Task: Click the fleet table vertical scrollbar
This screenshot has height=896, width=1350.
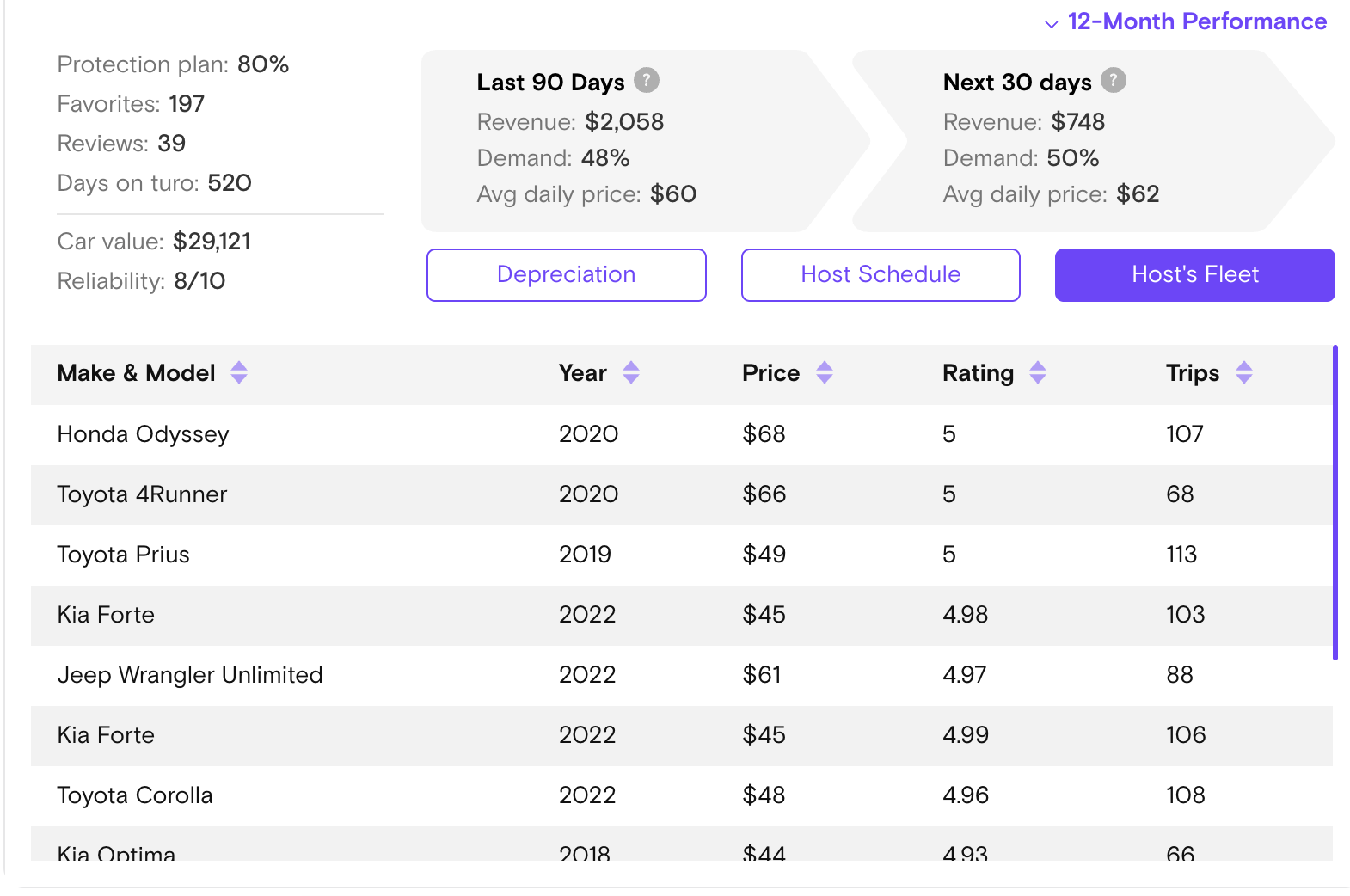Action: [x=1335, y=502]
